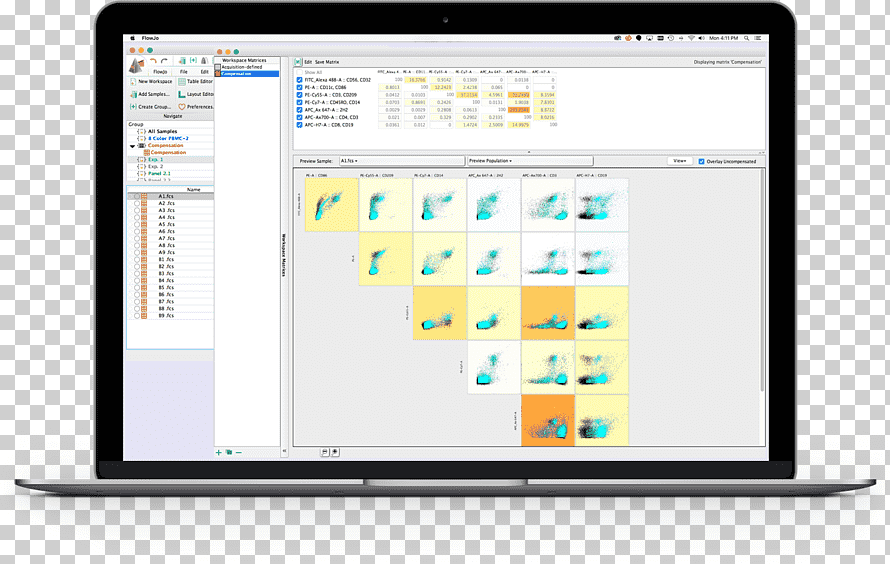Select the Exp. 2 group
Screen dimensions: 890x564
156,167
